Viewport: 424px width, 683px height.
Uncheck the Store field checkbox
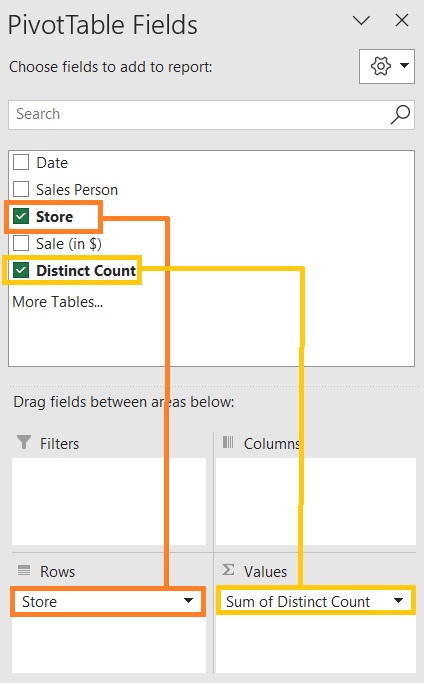pyautogui.click(x=21, y=216)
